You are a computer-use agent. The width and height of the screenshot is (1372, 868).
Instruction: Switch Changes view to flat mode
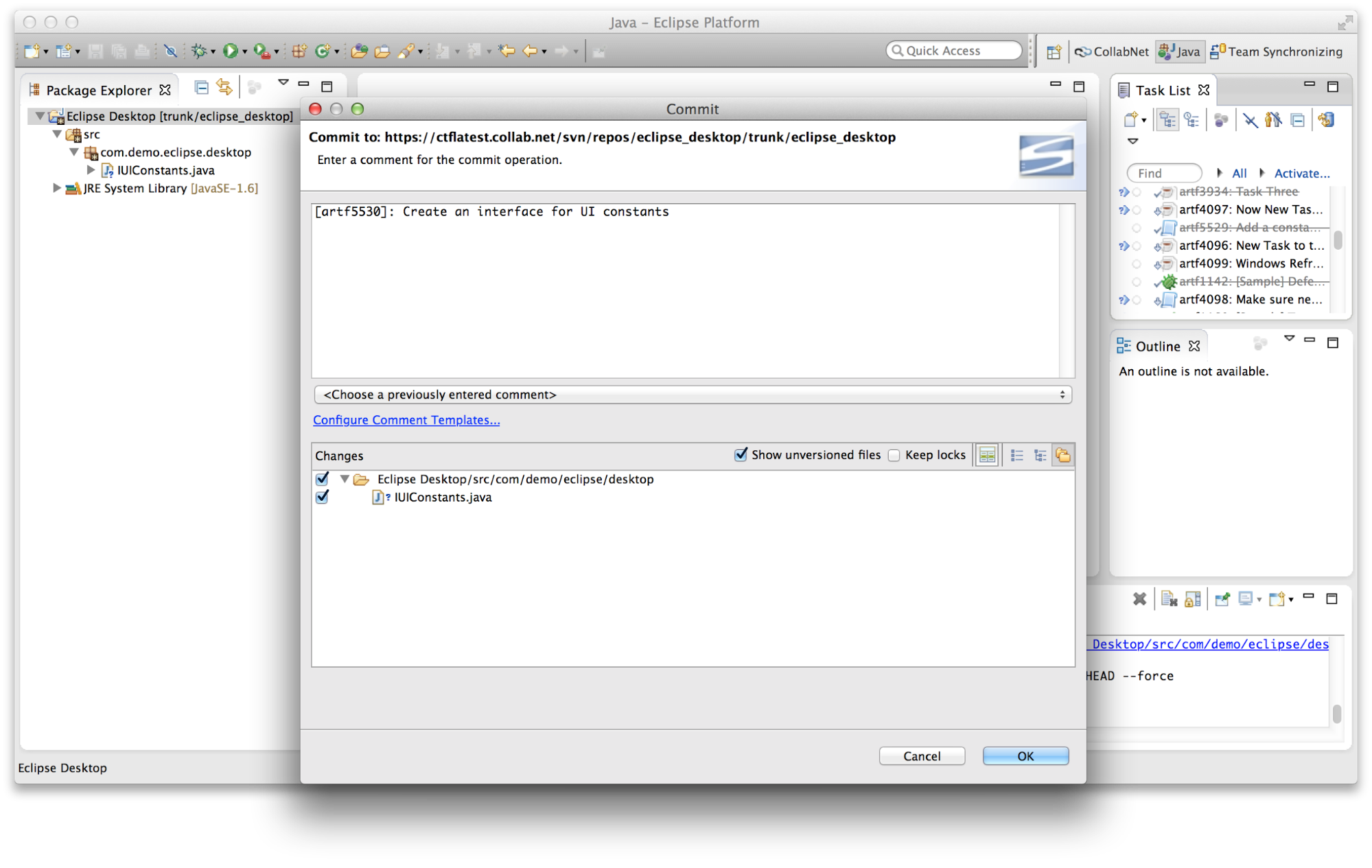tap(1017, 456)
